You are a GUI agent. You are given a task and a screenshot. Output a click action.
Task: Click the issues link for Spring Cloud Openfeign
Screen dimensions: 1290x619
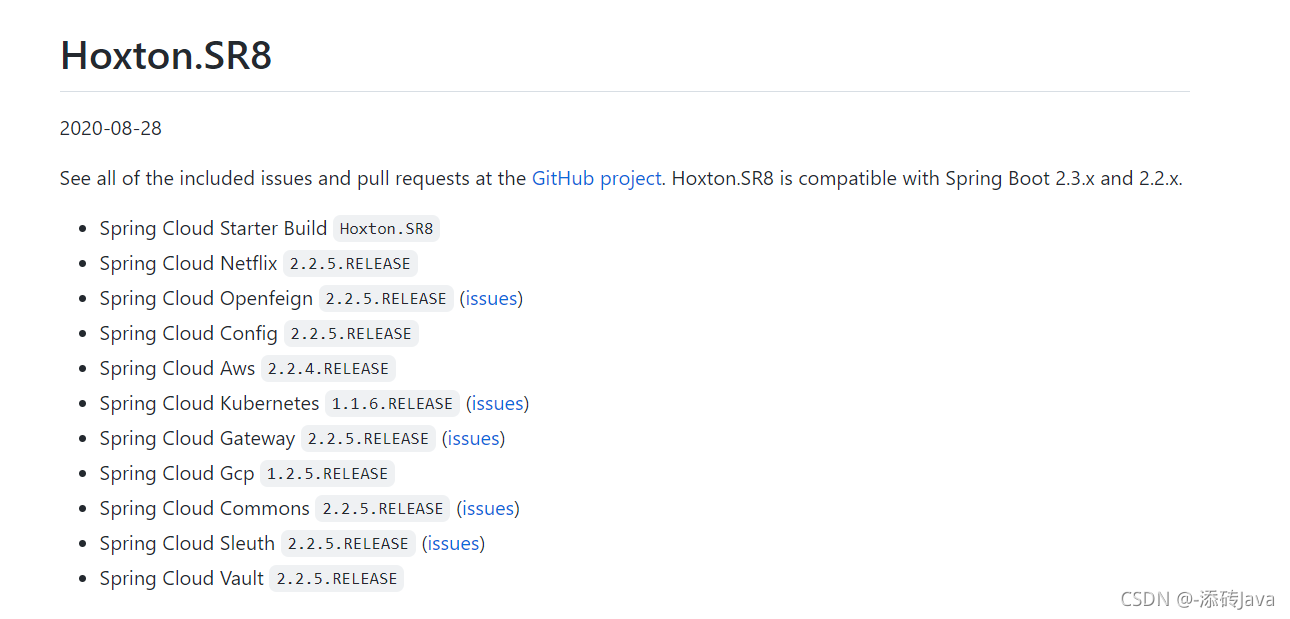pos(490,298)
